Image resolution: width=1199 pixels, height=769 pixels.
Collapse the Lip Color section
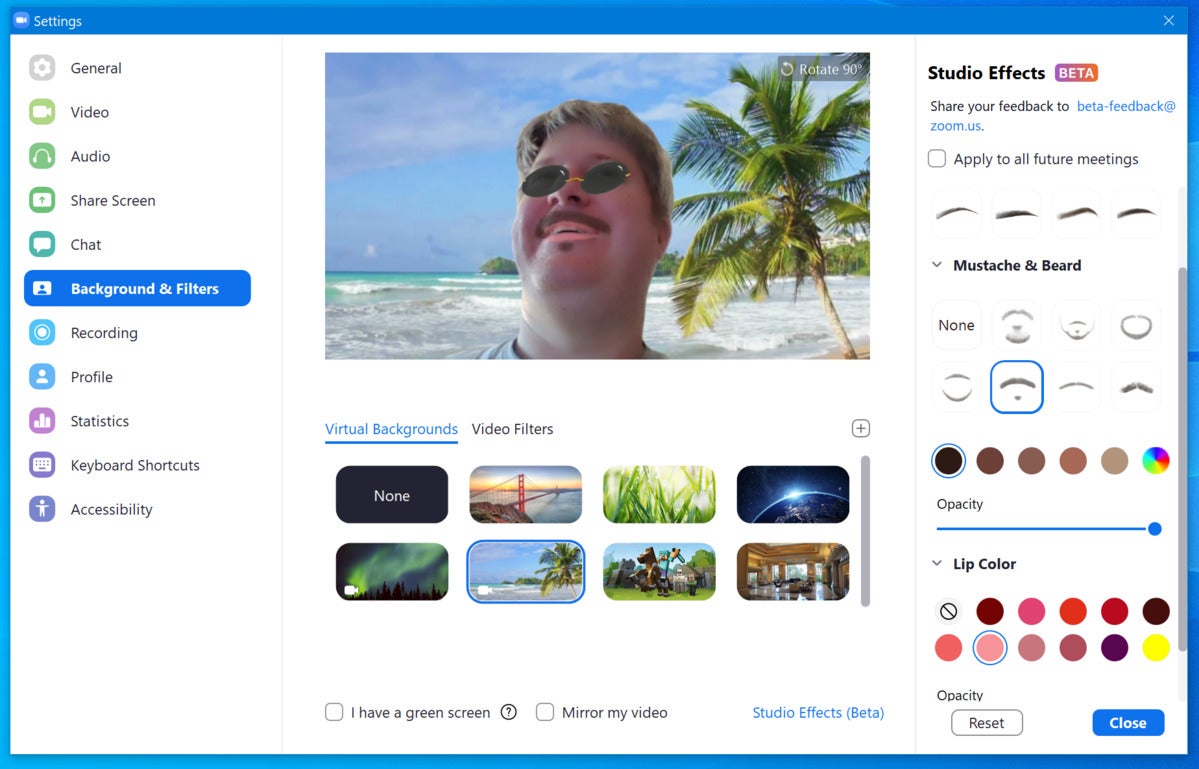[x=937, y=564]
